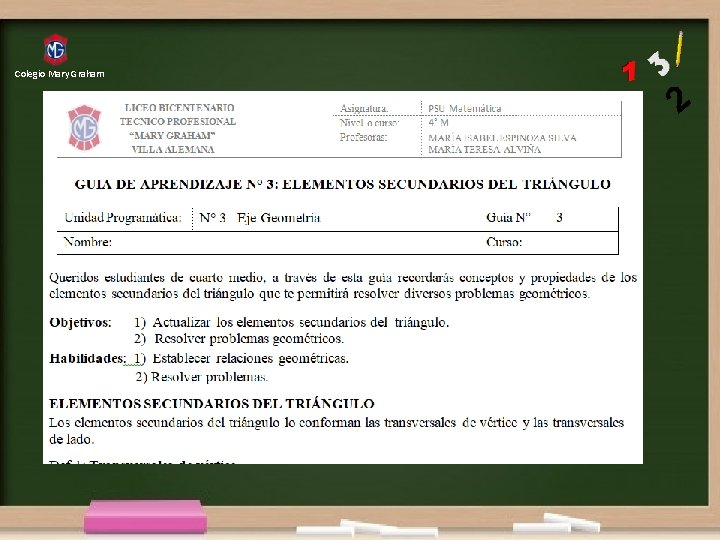This screenshot has width=720, height=540.
Task: Select the "MARY GRAHAM" header line
Action: (x=173, y=135)
